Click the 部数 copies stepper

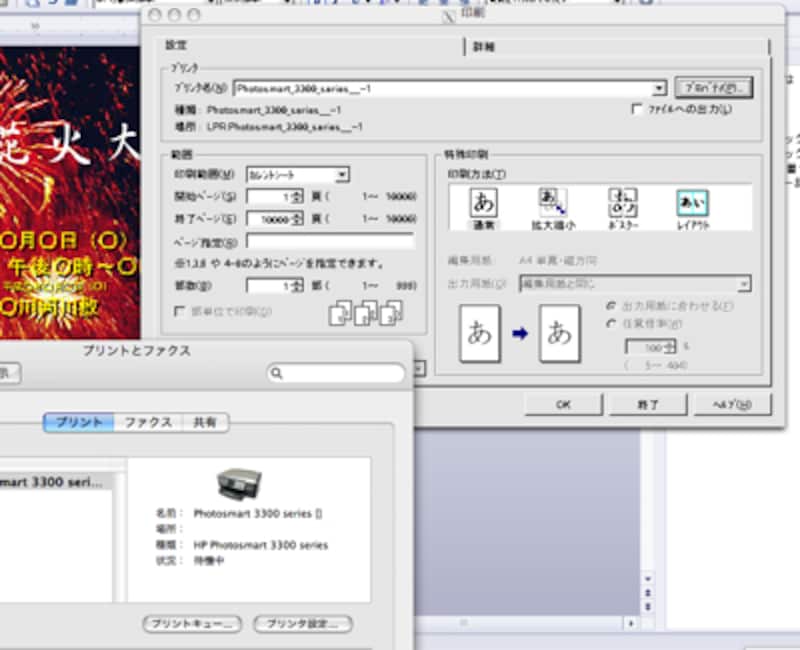(296, 286)
